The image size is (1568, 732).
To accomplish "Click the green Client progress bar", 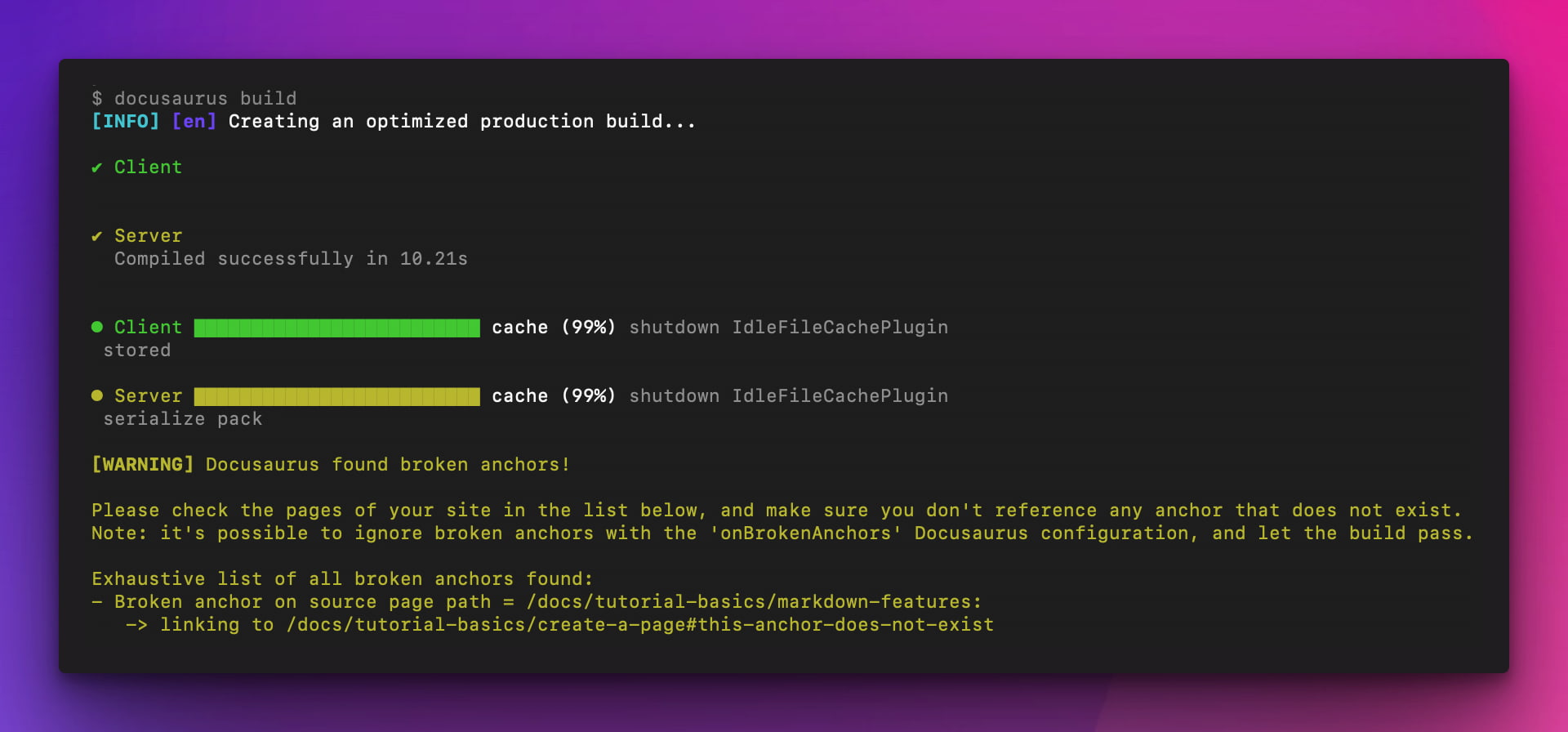I will [336, 328].
